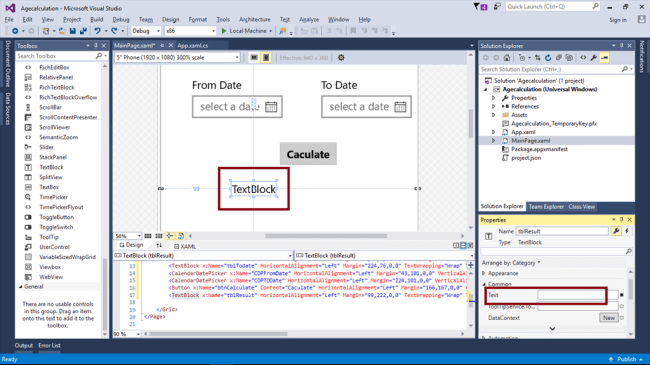Click the Redo arrow icon
This screenshot has width=650, height=365.
114,31
